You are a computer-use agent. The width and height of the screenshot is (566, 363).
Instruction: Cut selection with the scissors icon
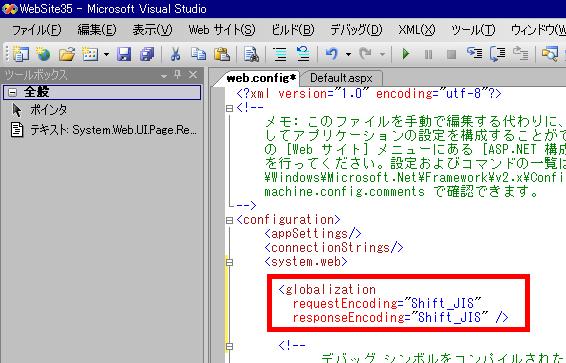175,54
